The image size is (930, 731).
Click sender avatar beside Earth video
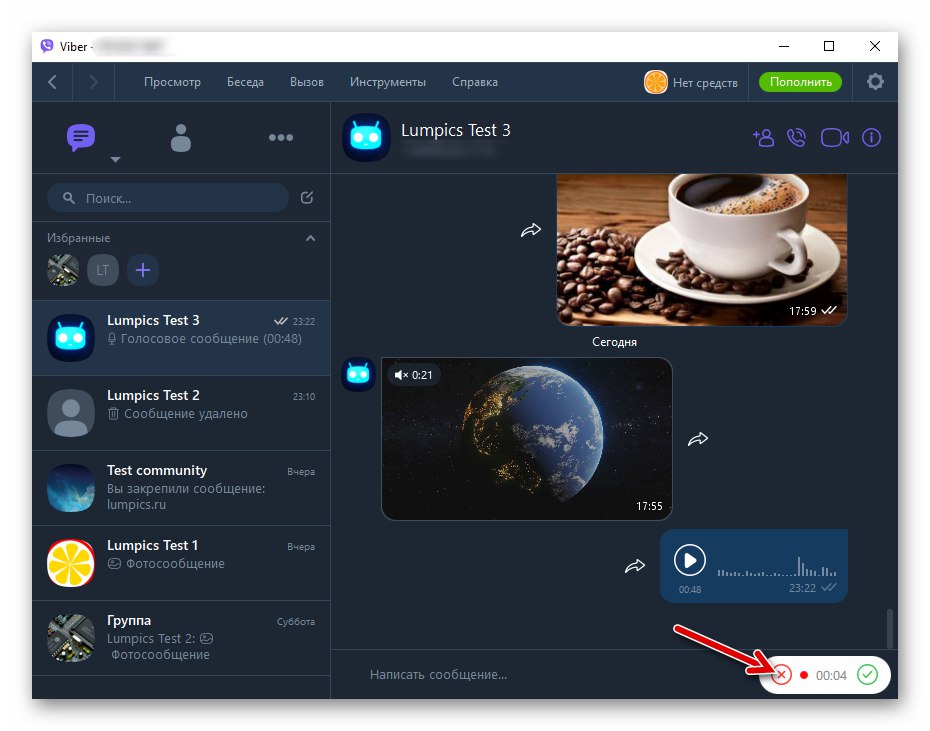coord(358,374)
